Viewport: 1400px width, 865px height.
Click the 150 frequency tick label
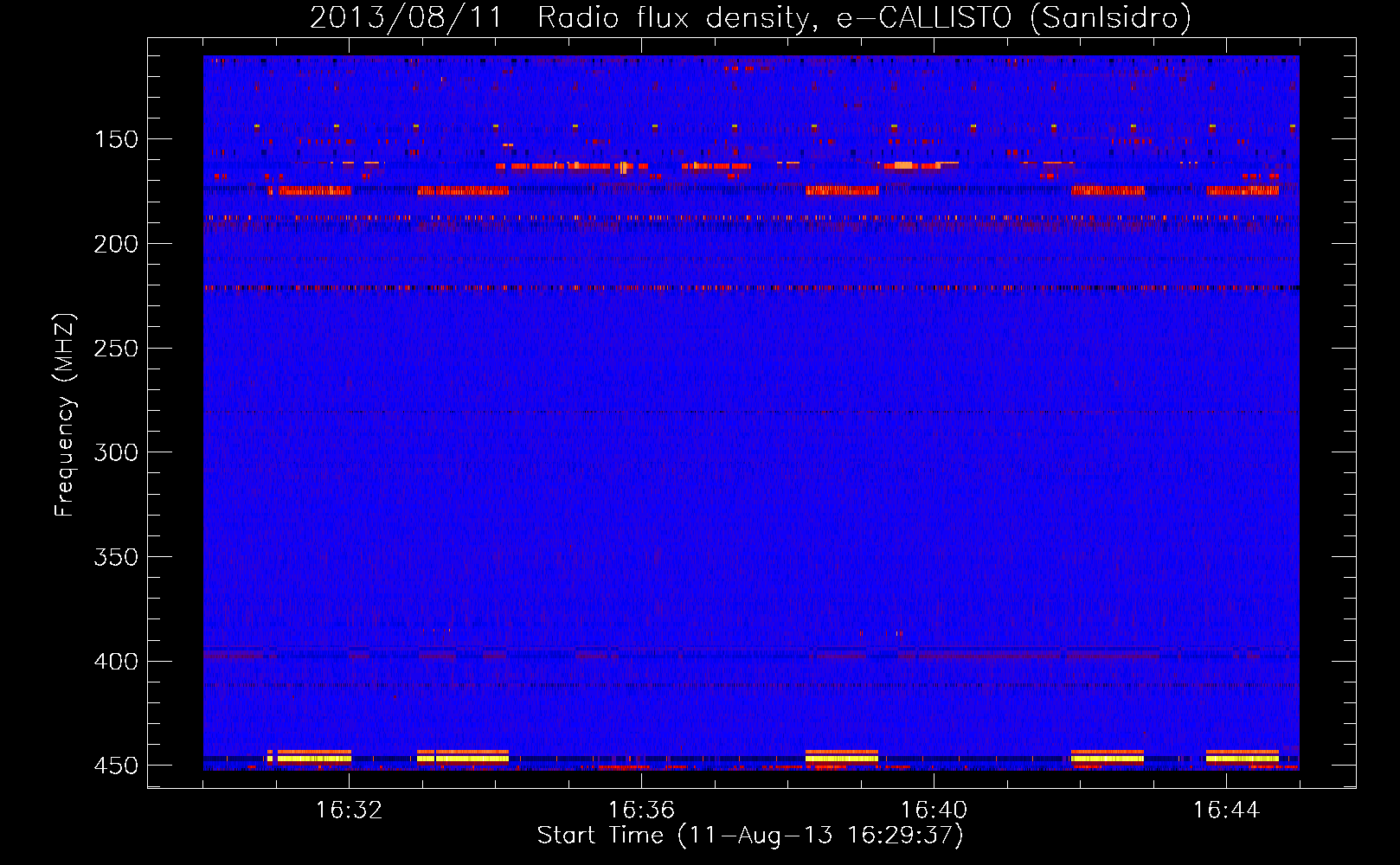coord(115,139)
